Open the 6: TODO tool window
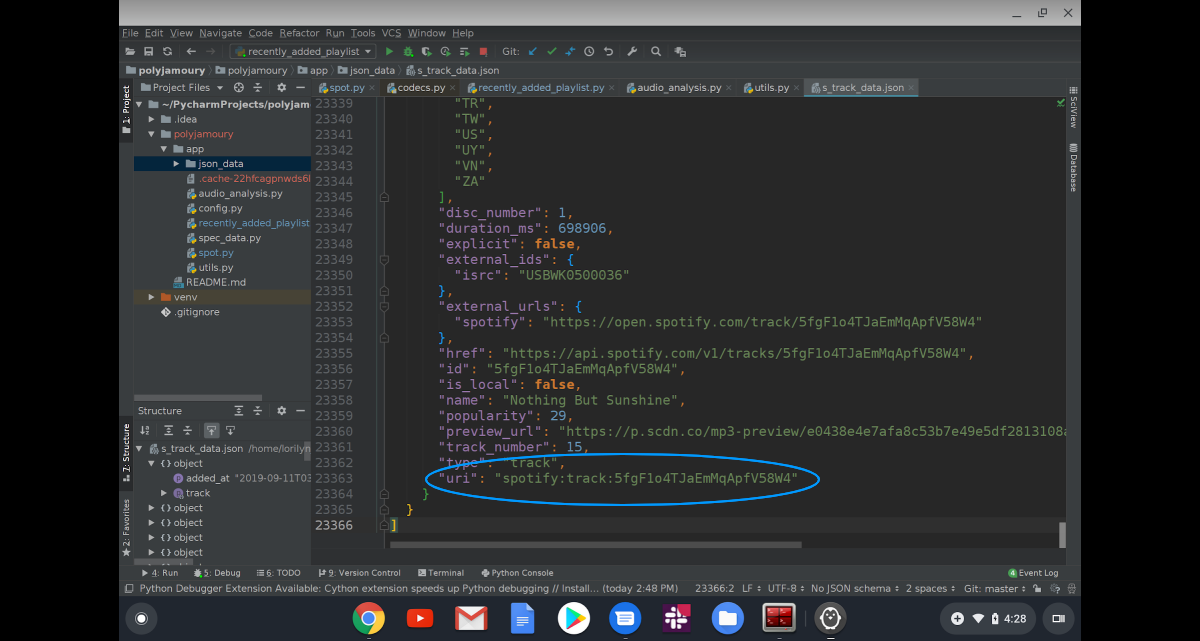This screenshot has width=1200, height=641. (278, 573)
